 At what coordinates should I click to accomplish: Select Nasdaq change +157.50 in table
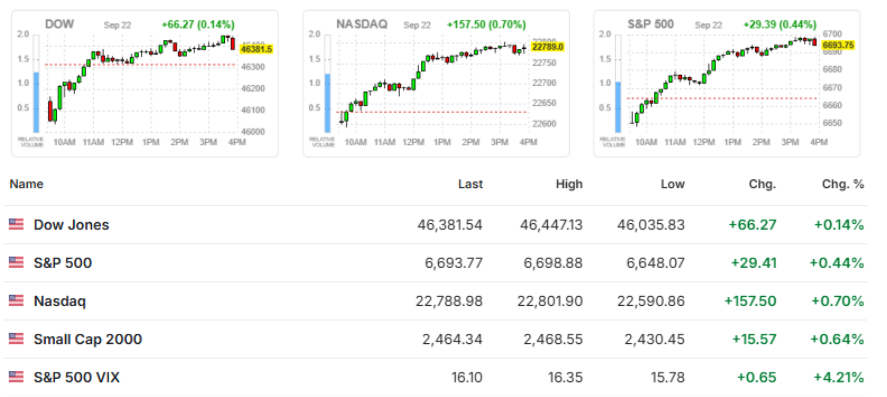point(750,301)
